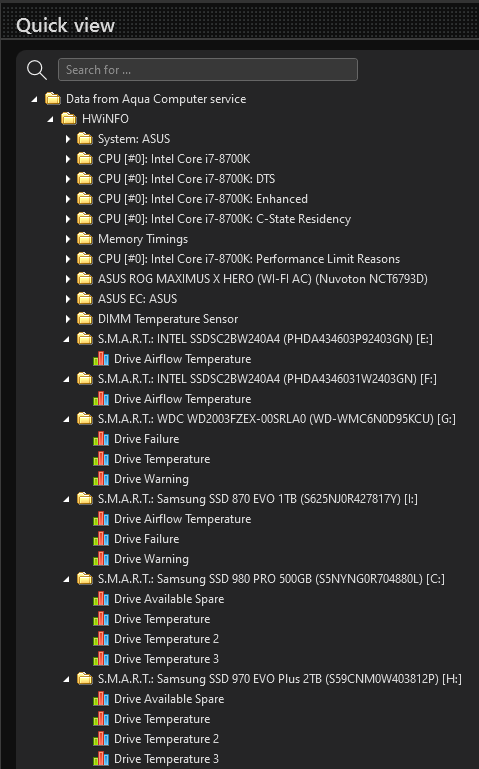Image resolution: width=479 pixels, height=769 pixels.
Task: Expand 'CPU [#0]: Intel Core i7-8700K' arrow
Action: pyautogui.click(x=68, y=159)
